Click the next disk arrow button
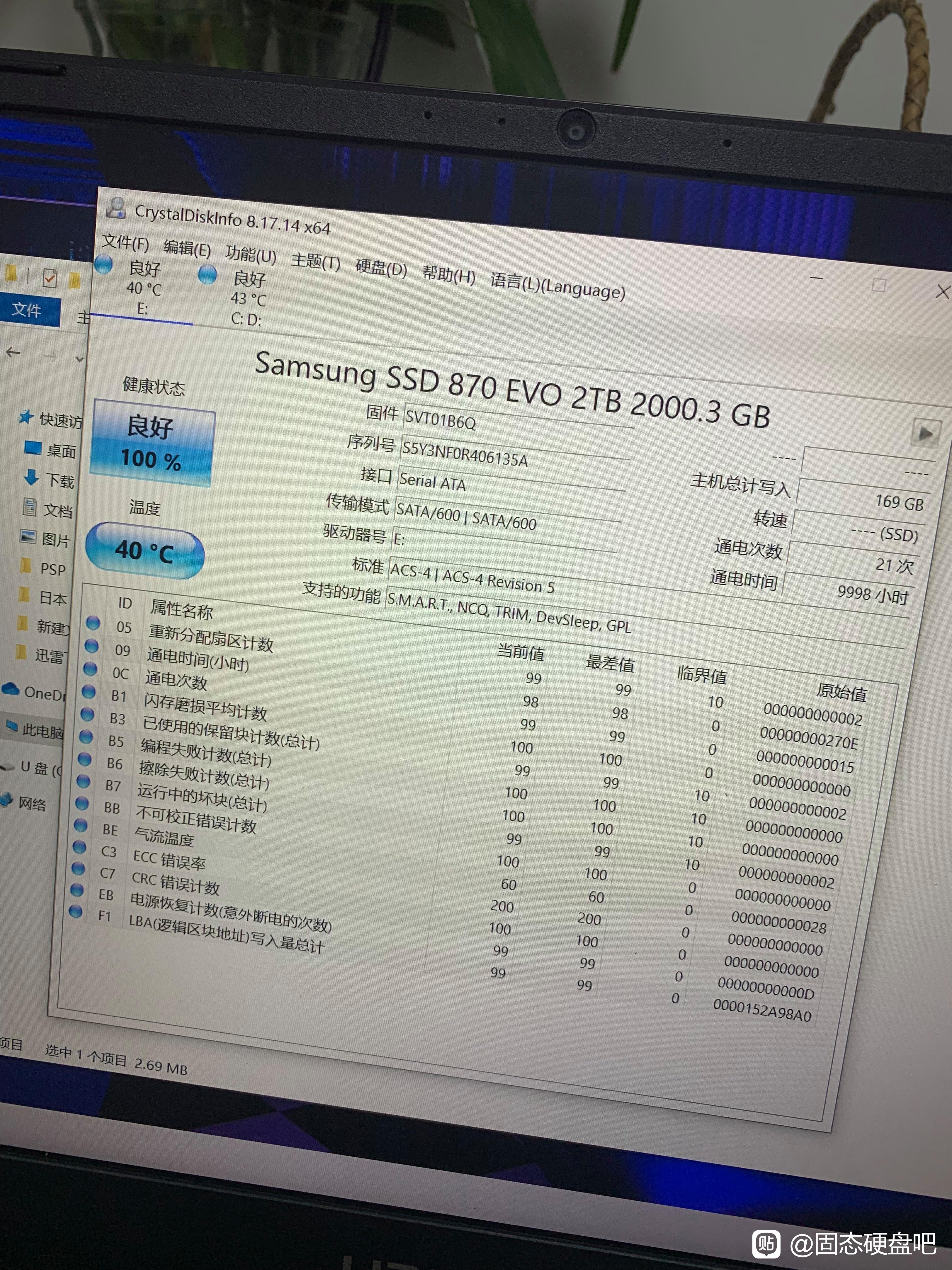The width and height of the screenshot is (952, 1270). click(x=926, y=433)
